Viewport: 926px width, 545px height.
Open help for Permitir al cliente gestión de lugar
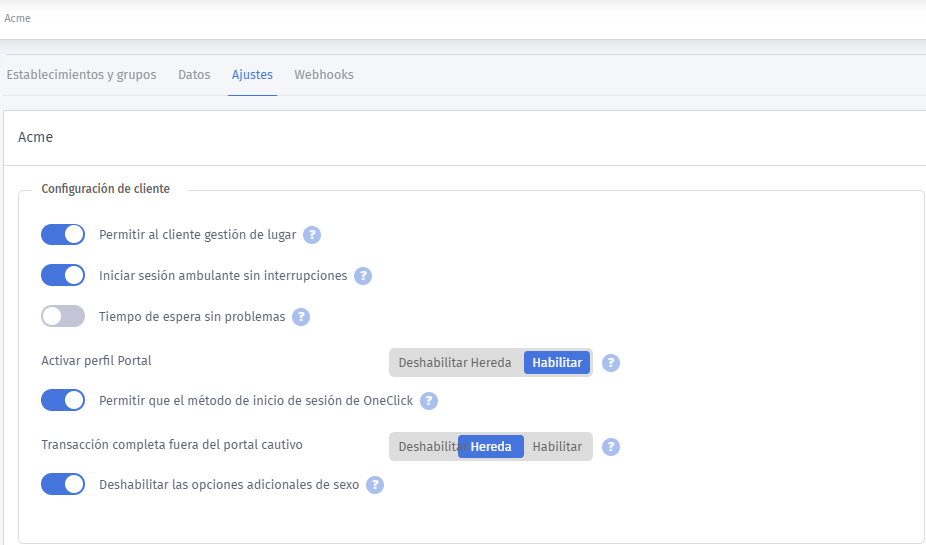pyautogui.click(x=312, y=235)
